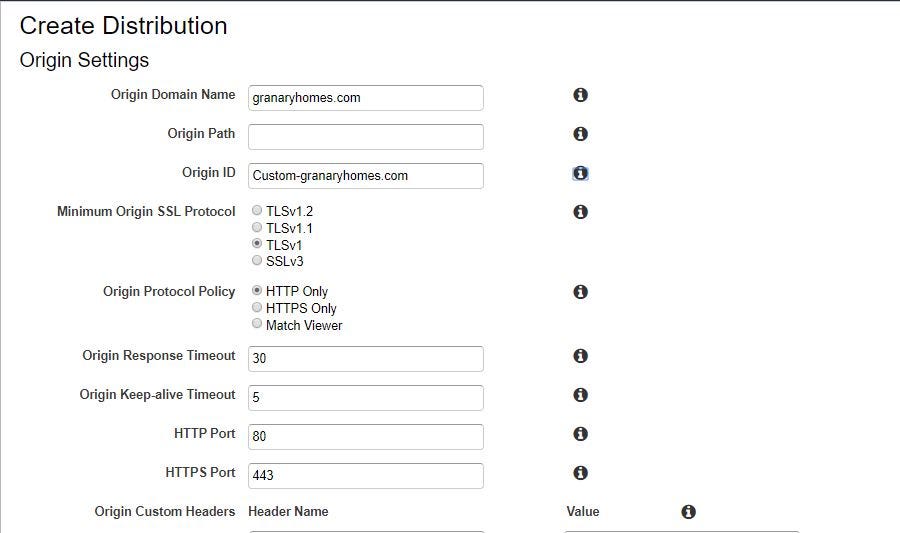The width and height of the screenshot is (900, 533).
Task: Open info icon for Origin Domain Name
Action: click(580, 95)
